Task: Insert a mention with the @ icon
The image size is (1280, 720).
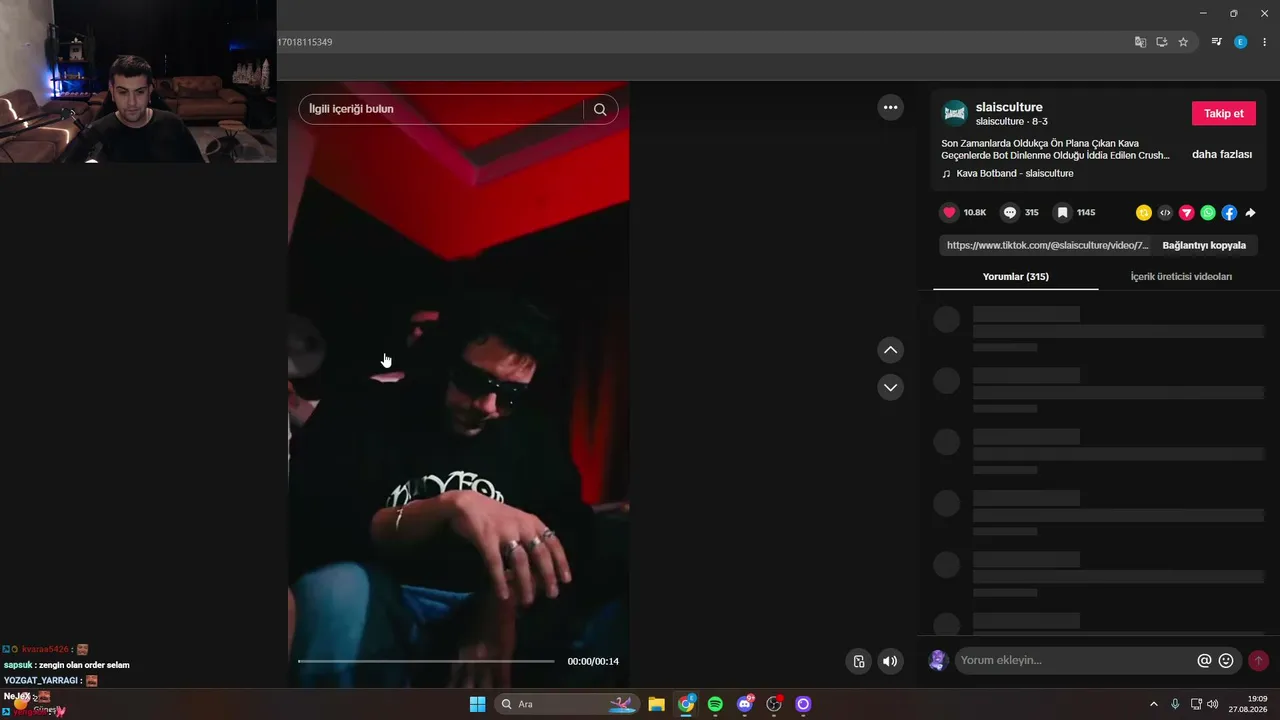Action: (x=1204, y=661)
